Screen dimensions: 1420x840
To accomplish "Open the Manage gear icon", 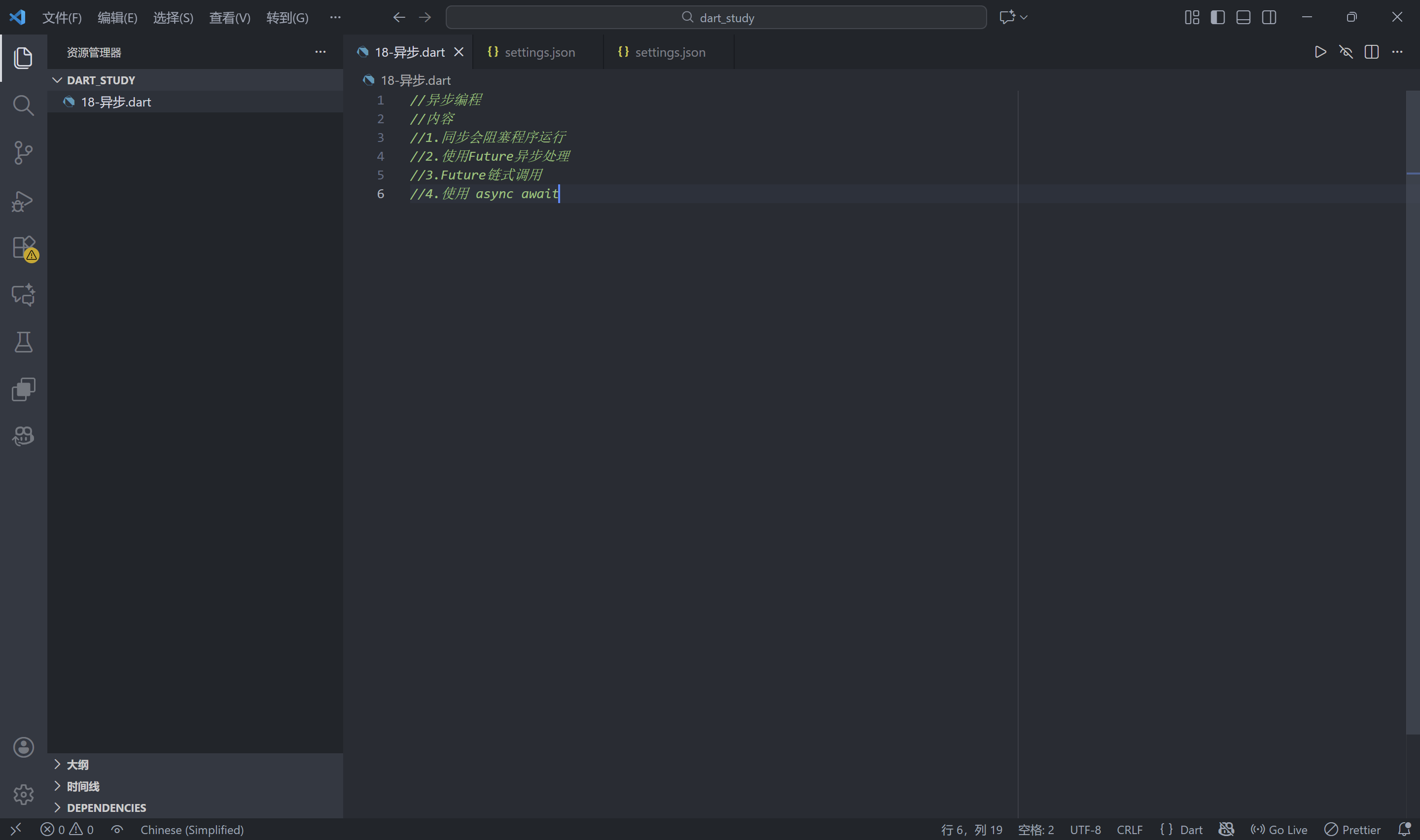I will coord(23,794).
